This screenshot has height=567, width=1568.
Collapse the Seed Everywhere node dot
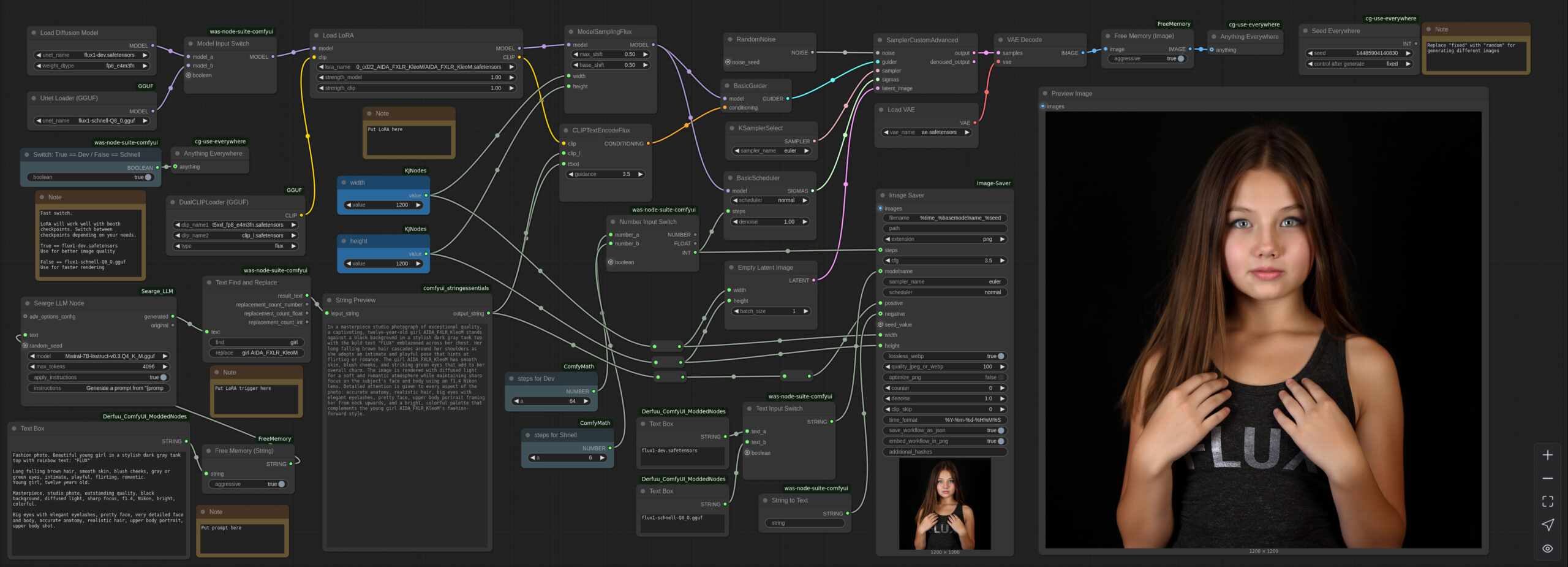[1305, 31]
